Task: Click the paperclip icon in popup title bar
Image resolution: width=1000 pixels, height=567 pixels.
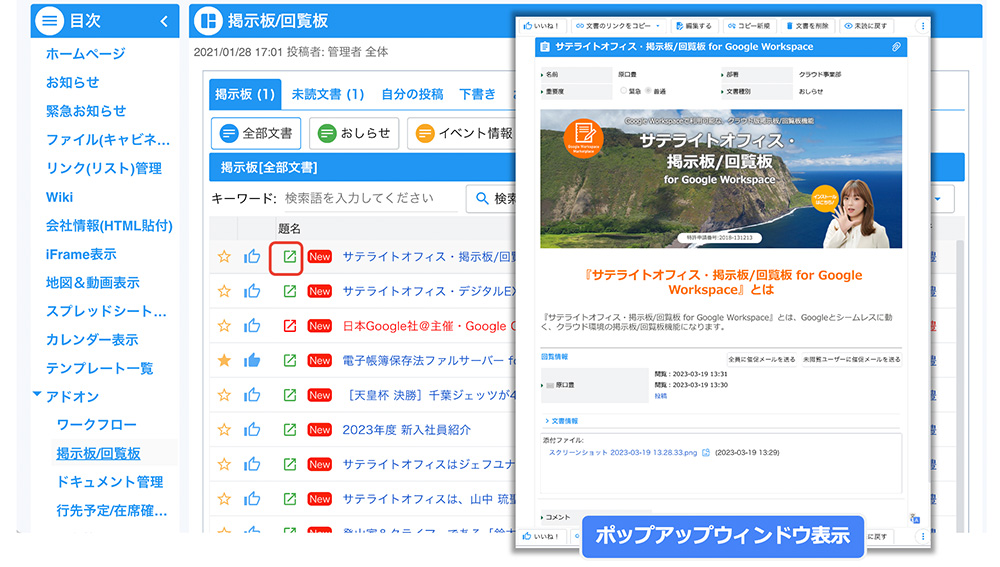Action: coord(896,47)
